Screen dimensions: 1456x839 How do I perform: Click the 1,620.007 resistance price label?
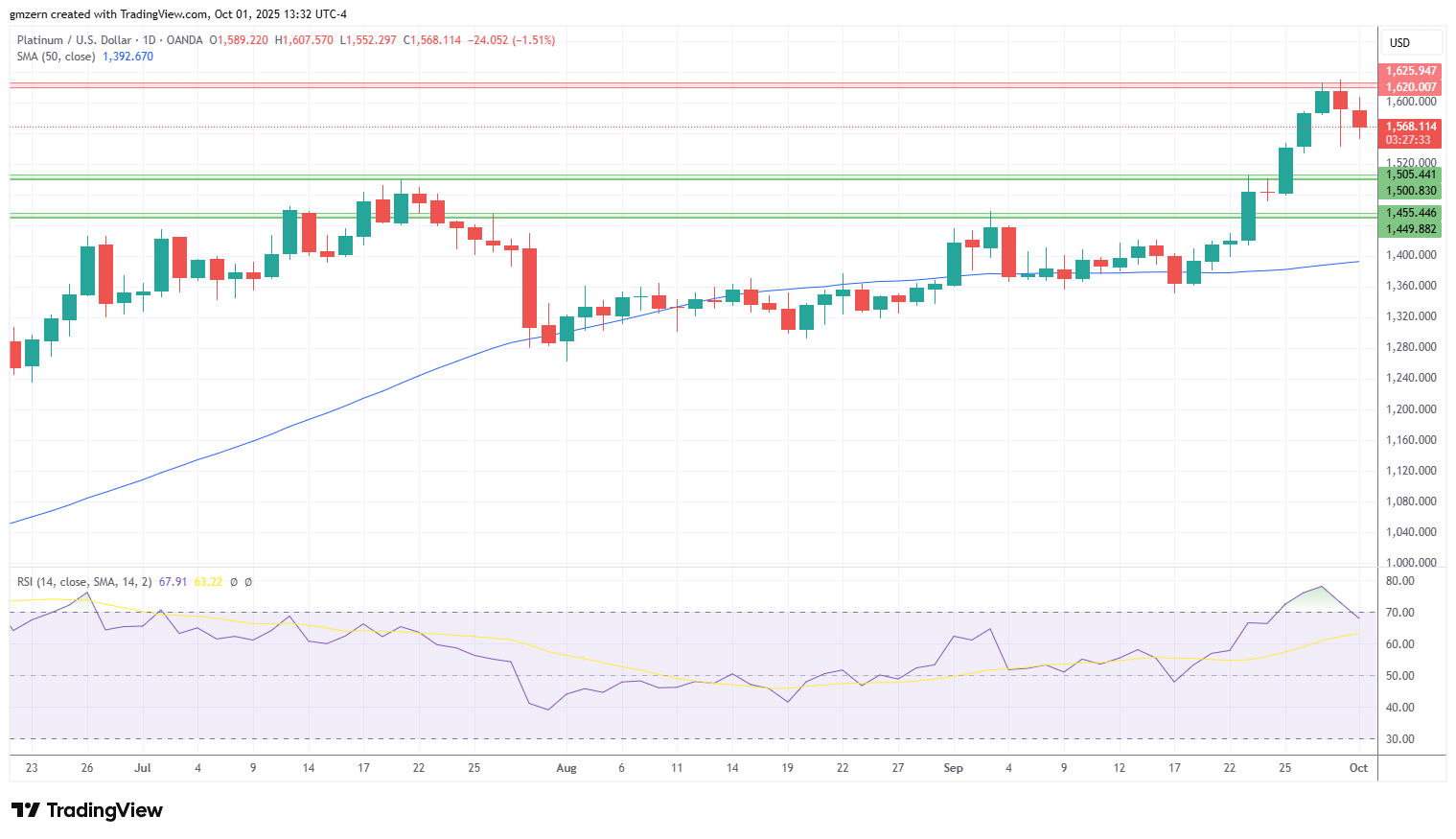[1411, 87]
